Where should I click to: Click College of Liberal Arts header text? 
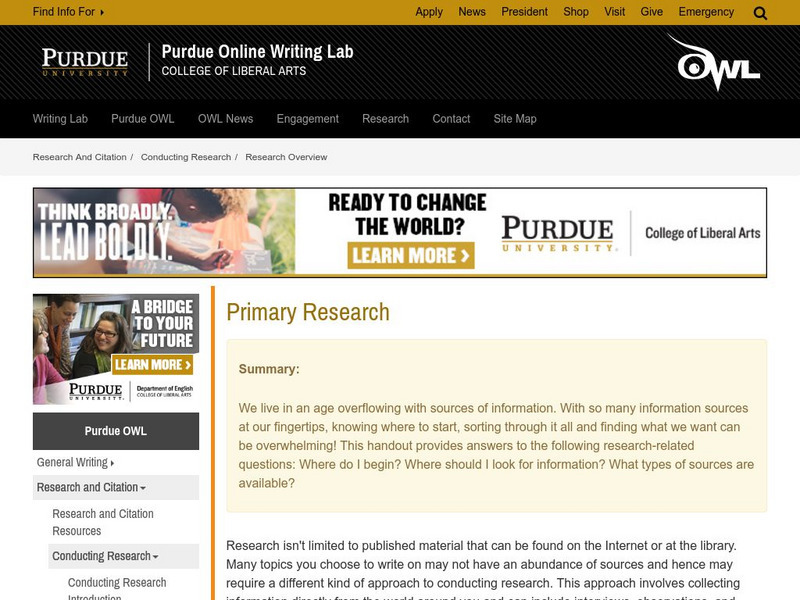coord(234,71)
